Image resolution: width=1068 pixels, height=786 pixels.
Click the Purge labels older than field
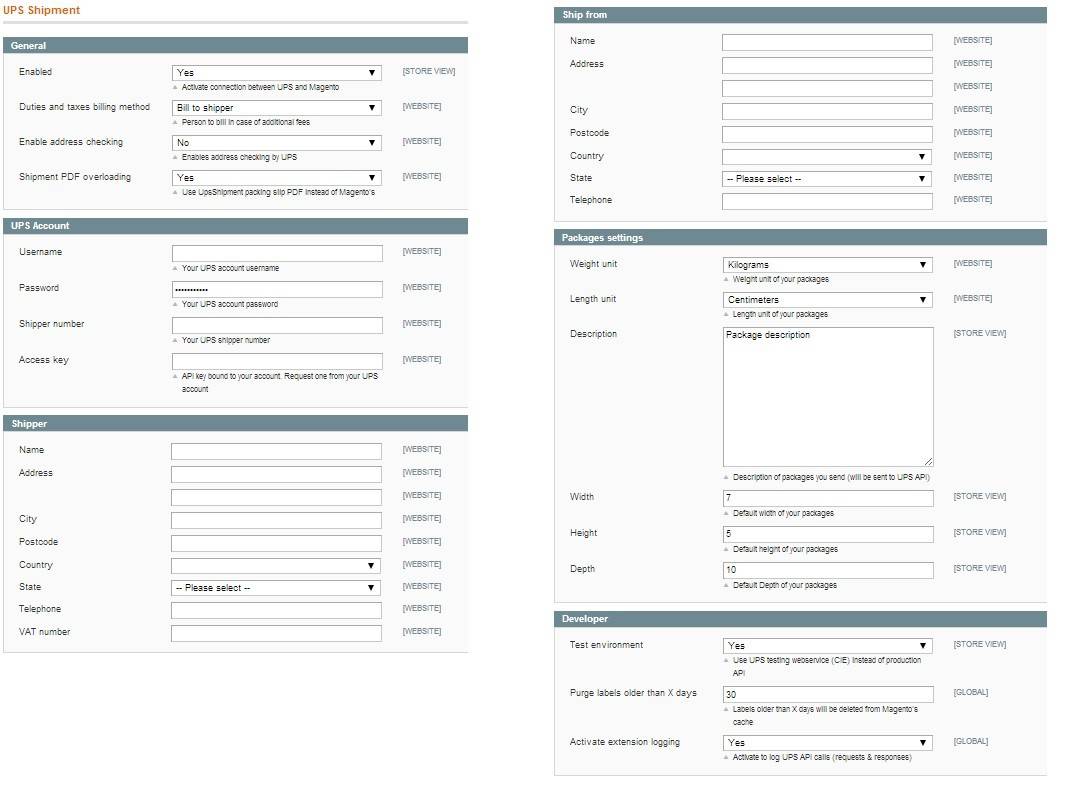(x=827, y=695)
